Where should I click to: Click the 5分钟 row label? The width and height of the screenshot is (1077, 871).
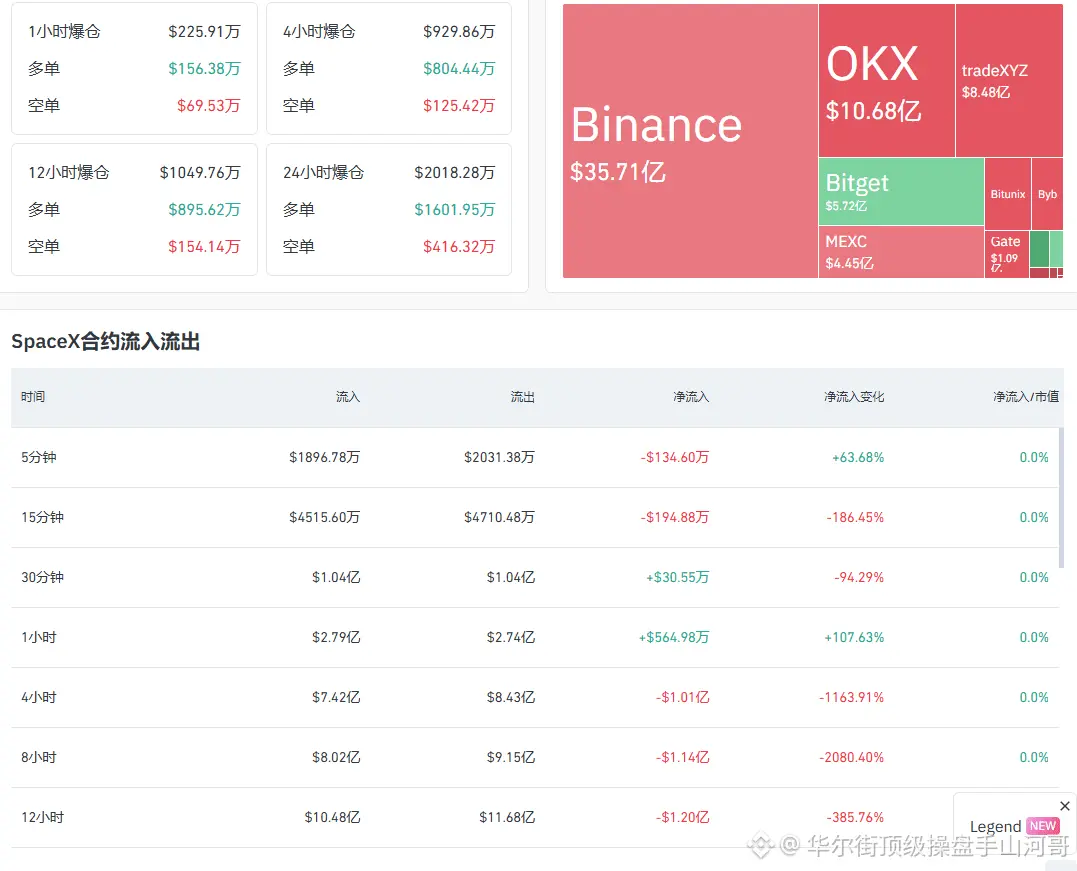[x=38, y=457]
